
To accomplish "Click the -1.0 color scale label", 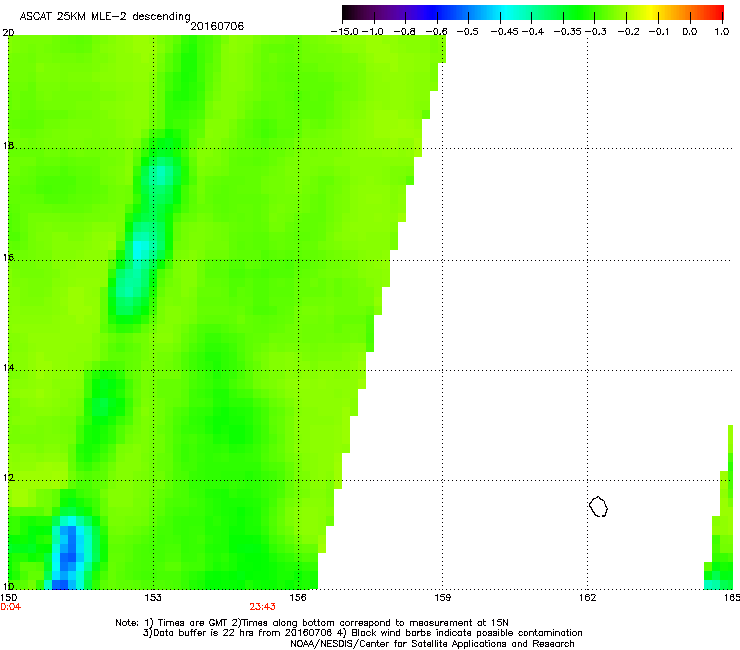I will pos(372,32).
